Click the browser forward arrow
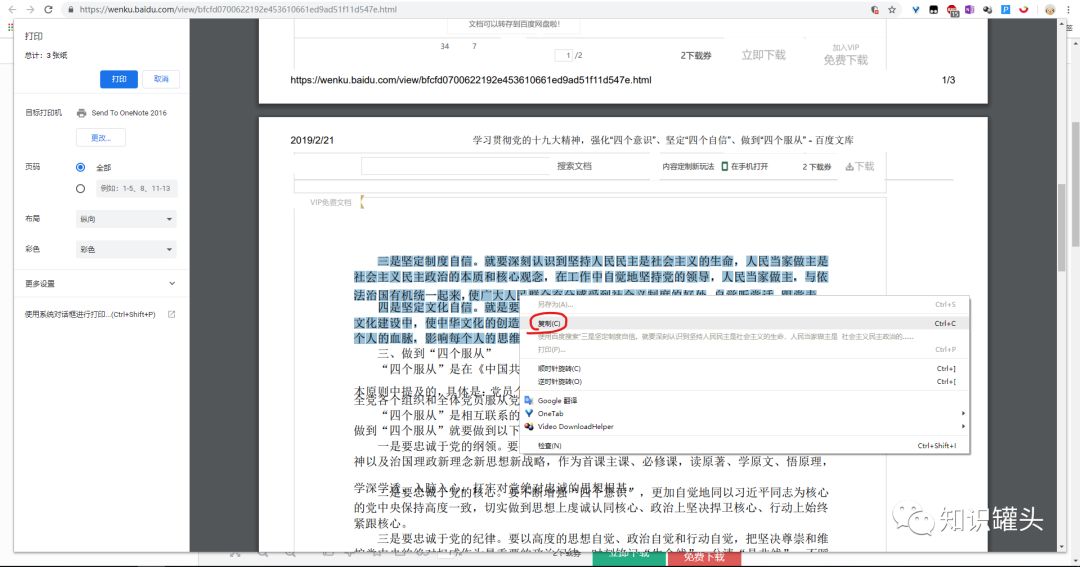 (30, 10)
